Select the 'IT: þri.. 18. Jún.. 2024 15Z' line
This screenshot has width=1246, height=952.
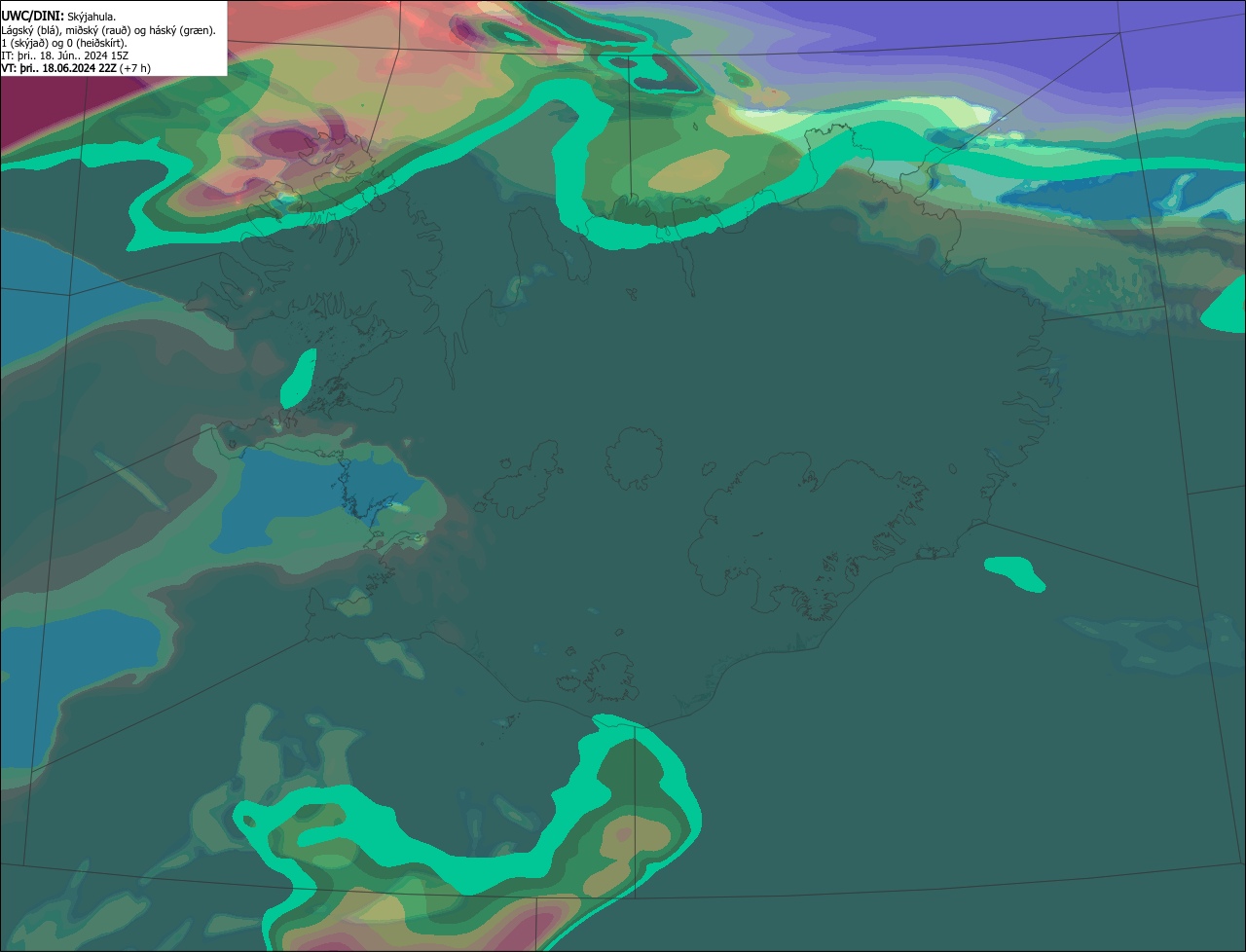point(64,55)
